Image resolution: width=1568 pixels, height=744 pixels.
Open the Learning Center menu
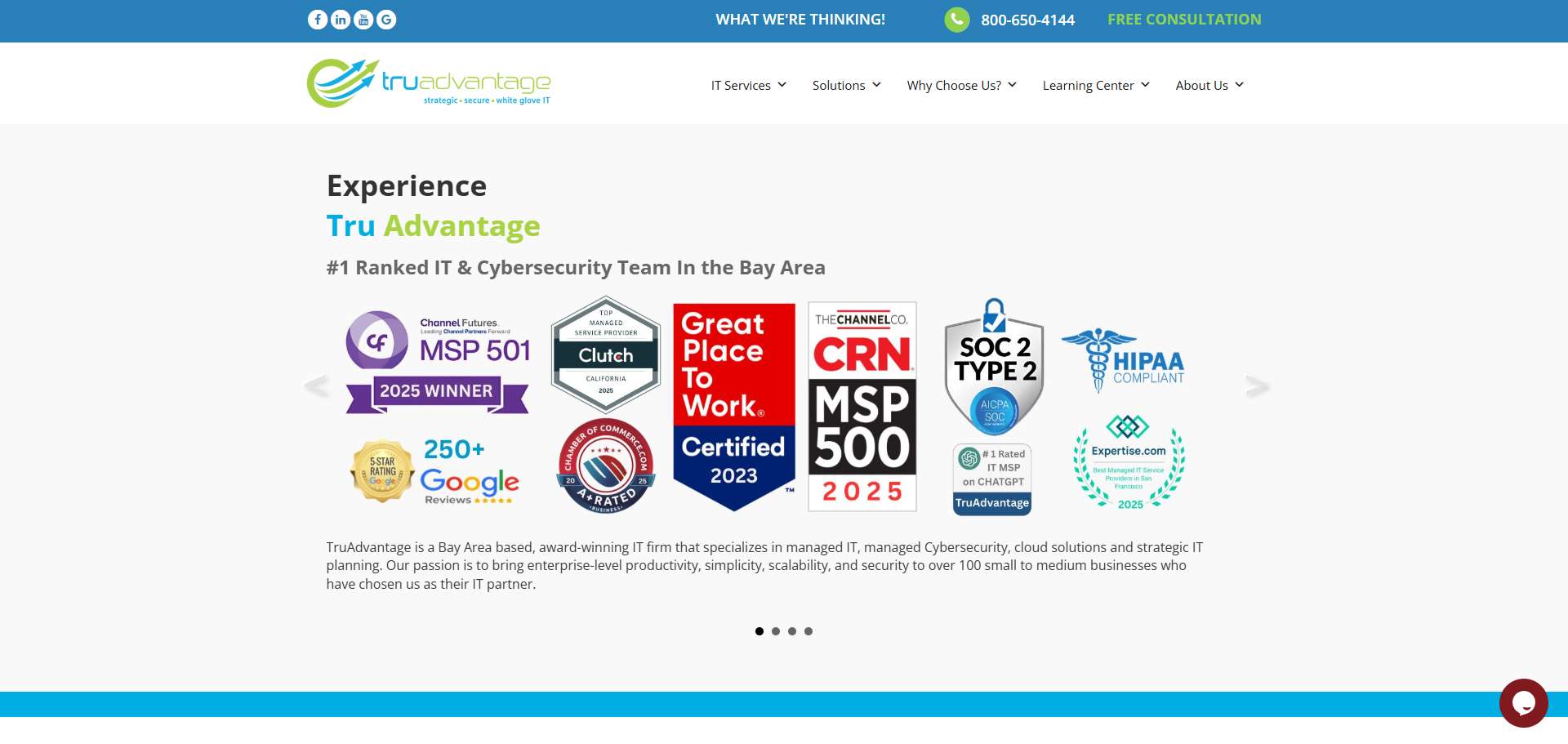tap(1088, 85)
